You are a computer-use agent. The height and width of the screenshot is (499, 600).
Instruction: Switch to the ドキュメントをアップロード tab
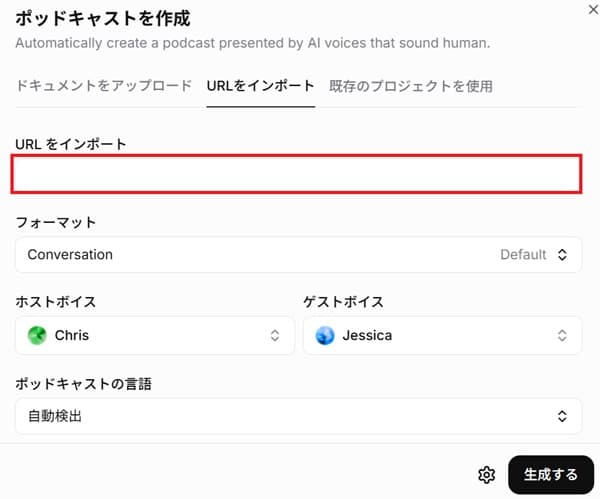coord(104,86)
